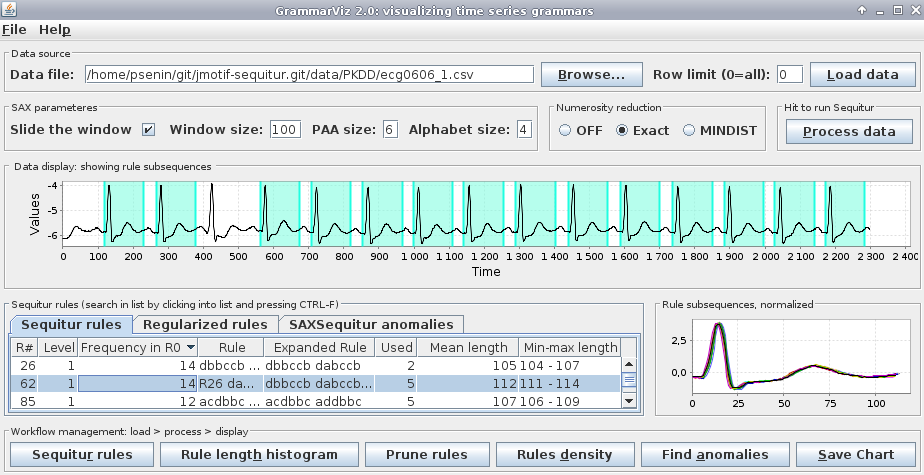This screenshot has height=475, width=924.
Task: Click the Load data button
Action: pos(863,75)
